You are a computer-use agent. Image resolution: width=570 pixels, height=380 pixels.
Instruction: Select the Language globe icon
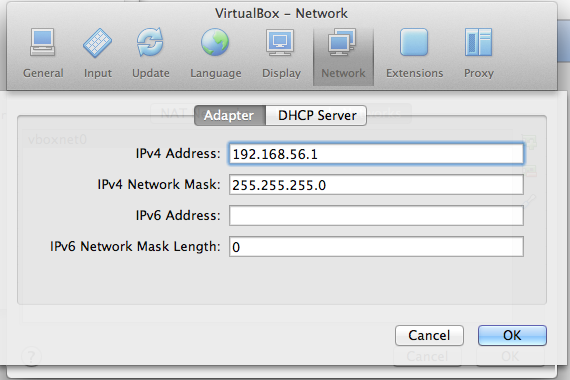pos(215,42)
